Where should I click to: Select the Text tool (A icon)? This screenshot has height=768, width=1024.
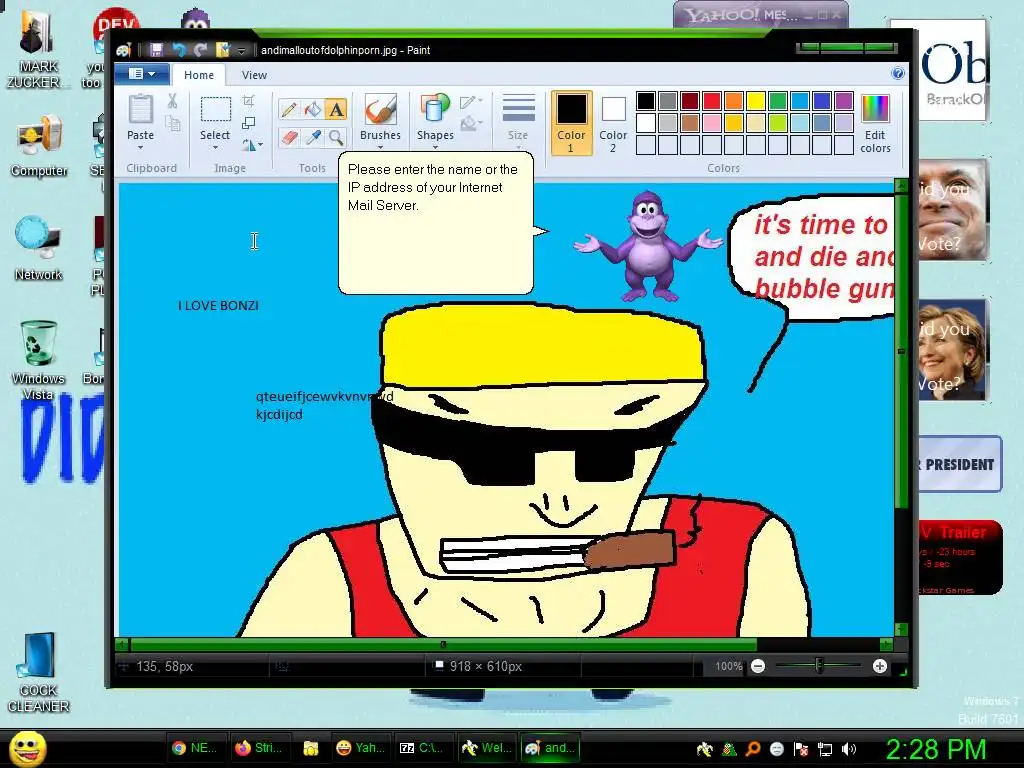[x=336, y=109]
